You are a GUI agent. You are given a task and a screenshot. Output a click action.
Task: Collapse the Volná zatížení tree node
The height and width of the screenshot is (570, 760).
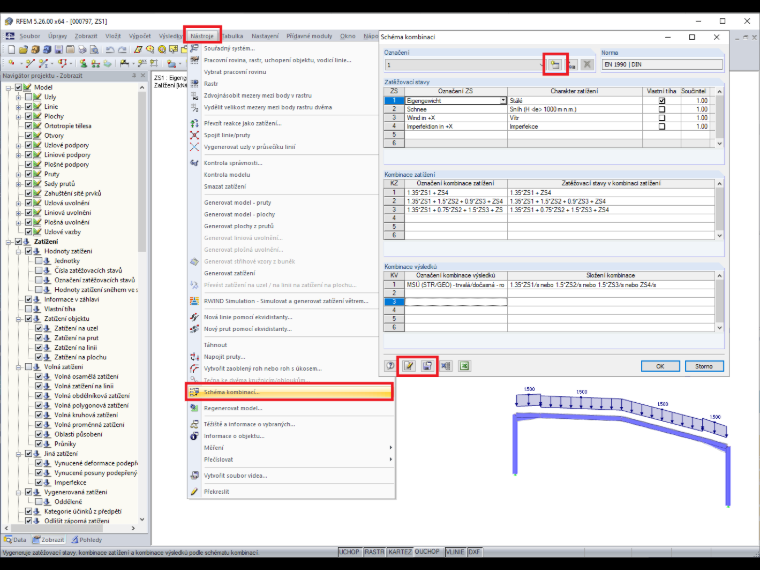click(x=18, y=367)
